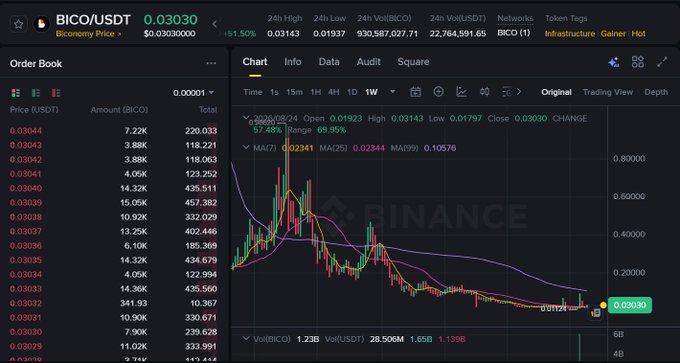
Task: Select the Time chart interval
Action: coord(253,92)
